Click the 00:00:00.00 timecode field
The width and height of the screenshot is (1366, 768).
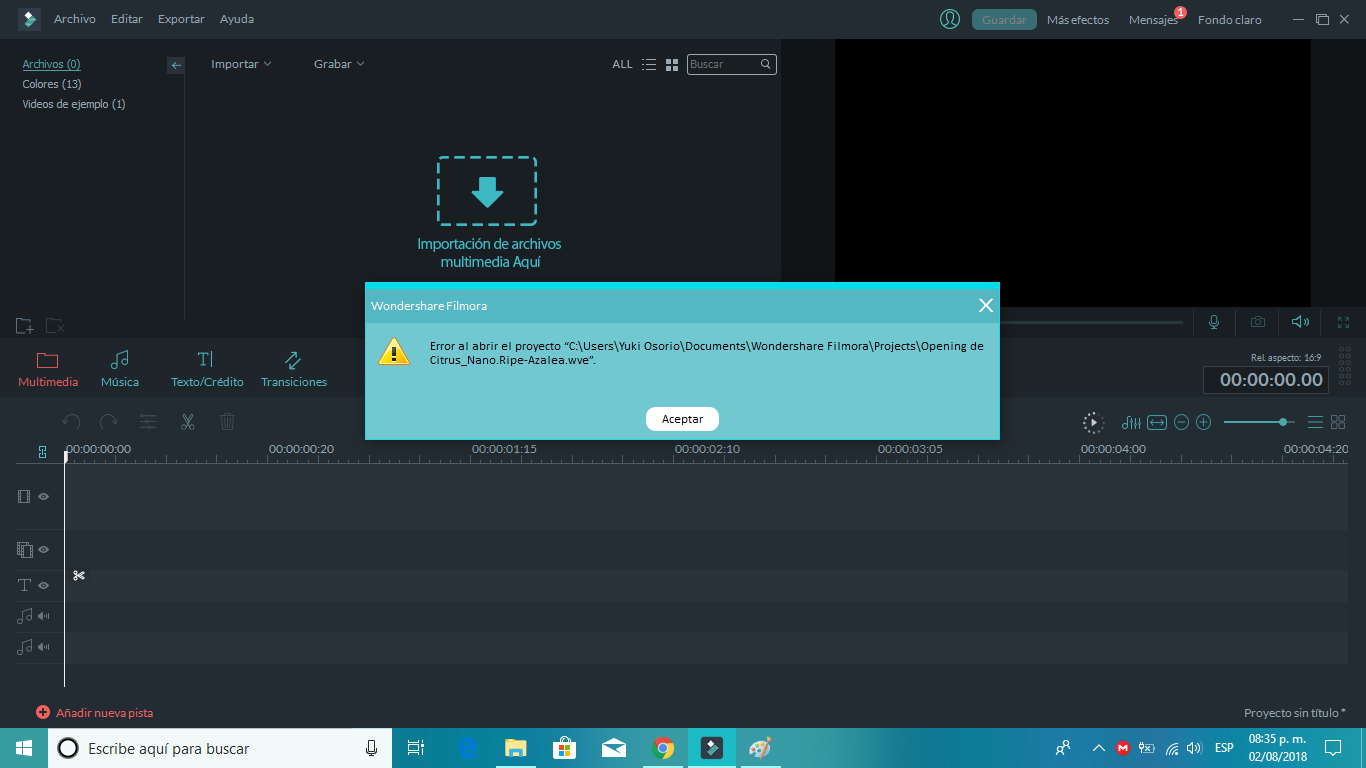(x=1267, y=380)
